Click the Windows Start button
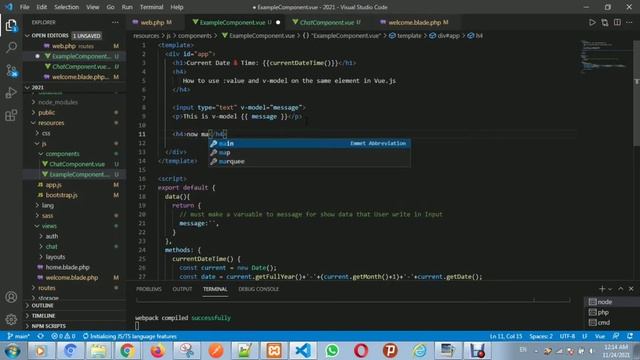The image size is (640, 360). tap(12, 351)
